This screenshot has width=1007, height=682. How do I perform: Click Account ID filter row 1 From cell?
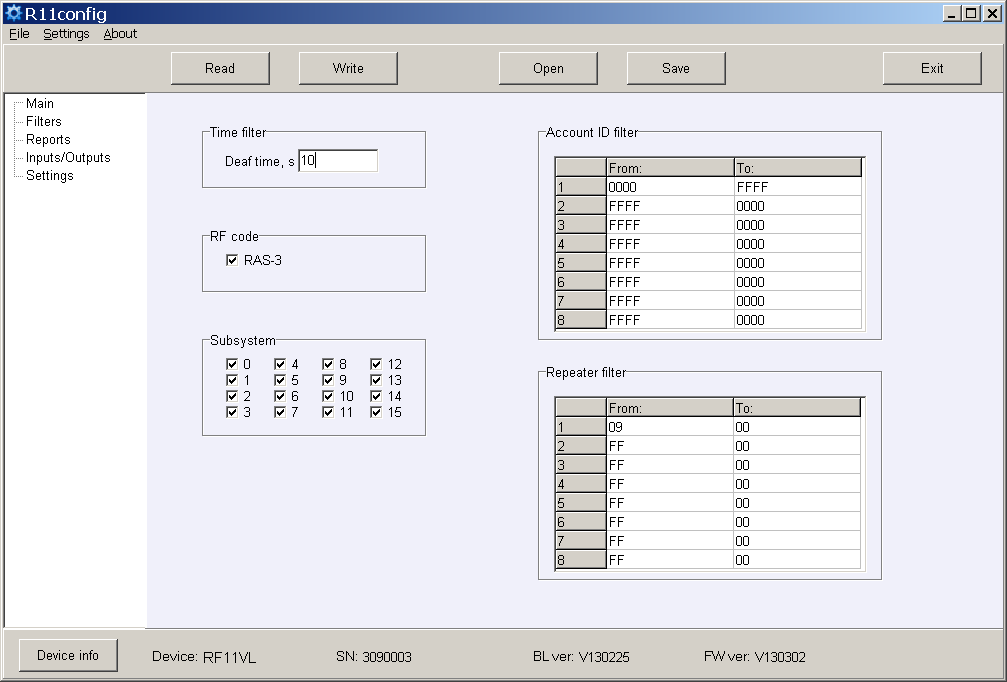pos(669,187)
